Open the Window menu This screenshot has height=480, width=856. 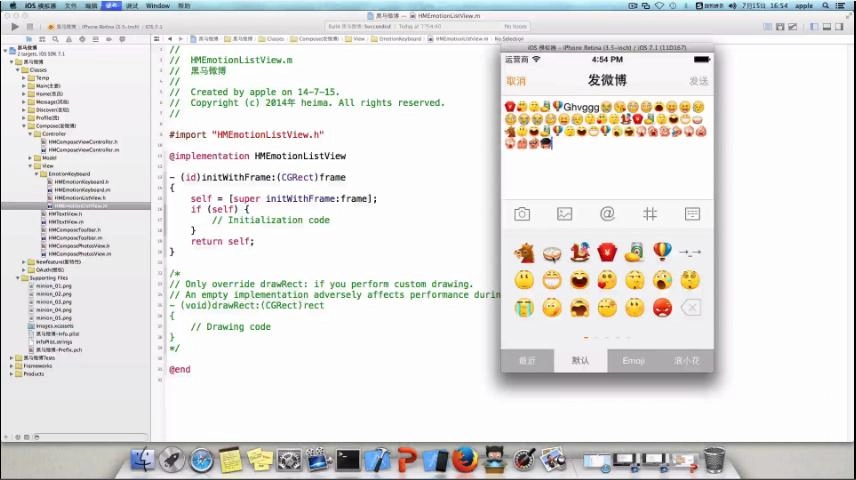[157, 5]
